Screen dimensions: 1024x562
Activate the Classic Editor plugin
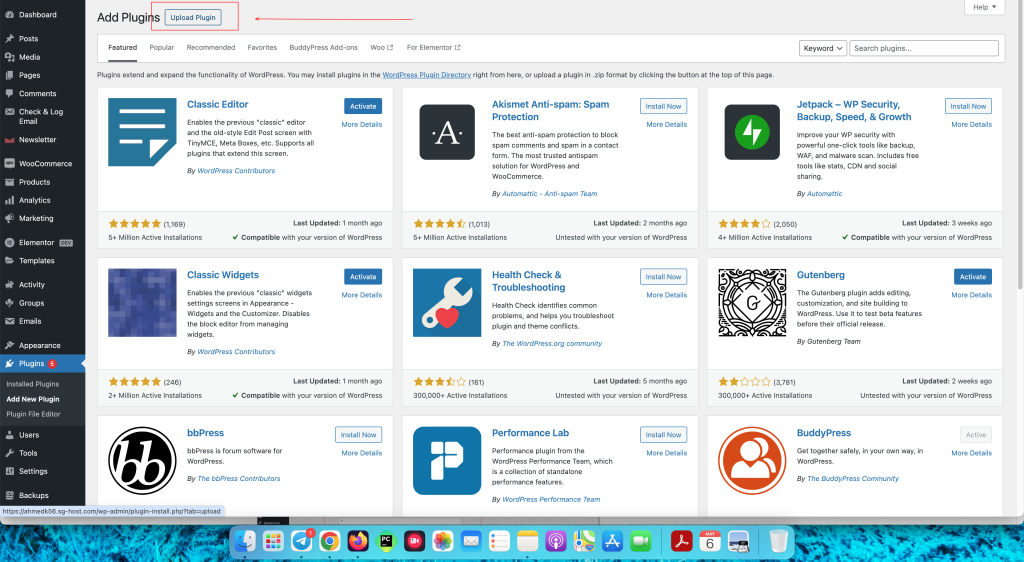pos(363,106)
